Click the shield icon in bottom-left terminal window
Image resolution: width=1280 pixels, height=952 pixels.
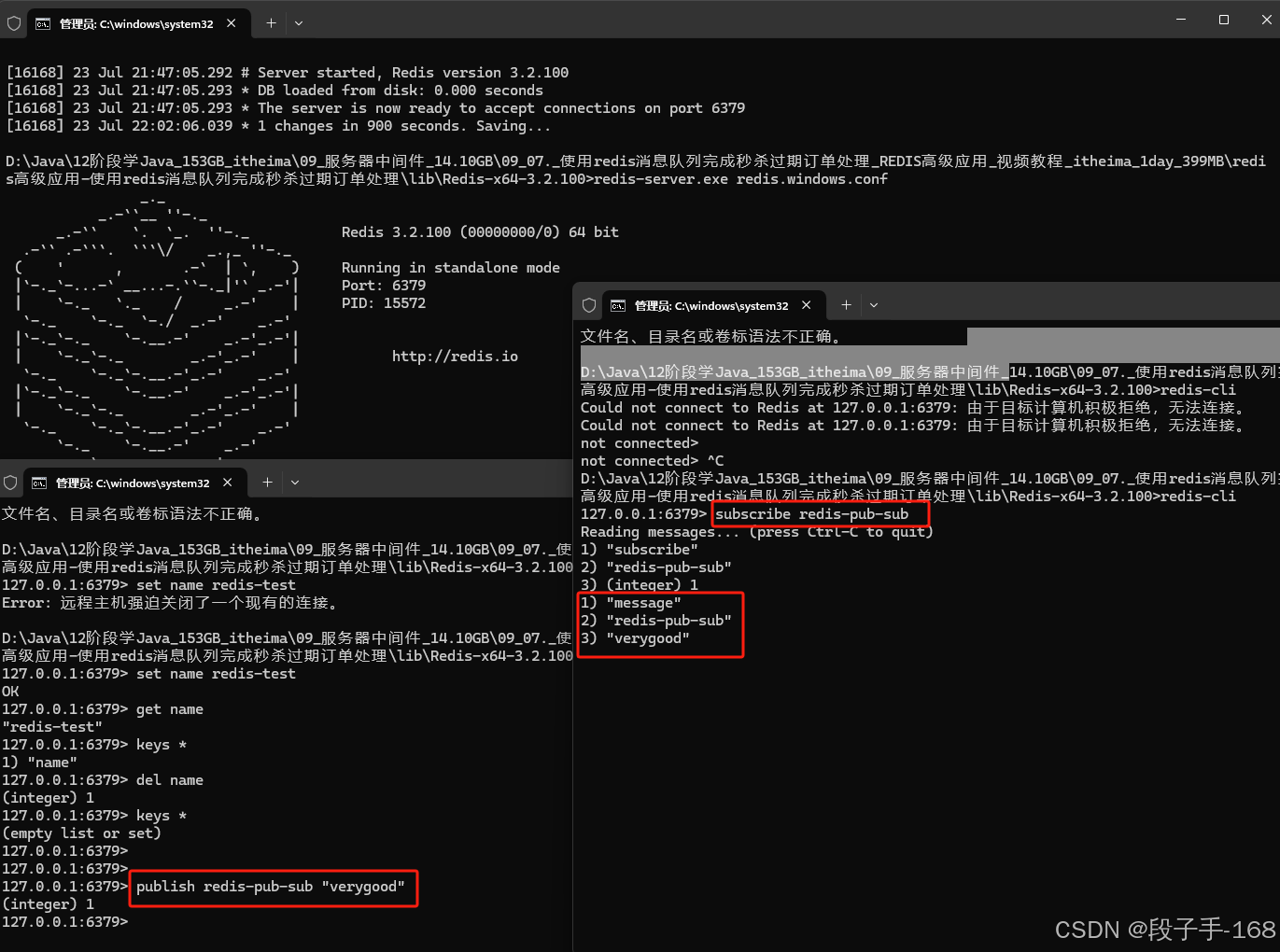(10, 483)
